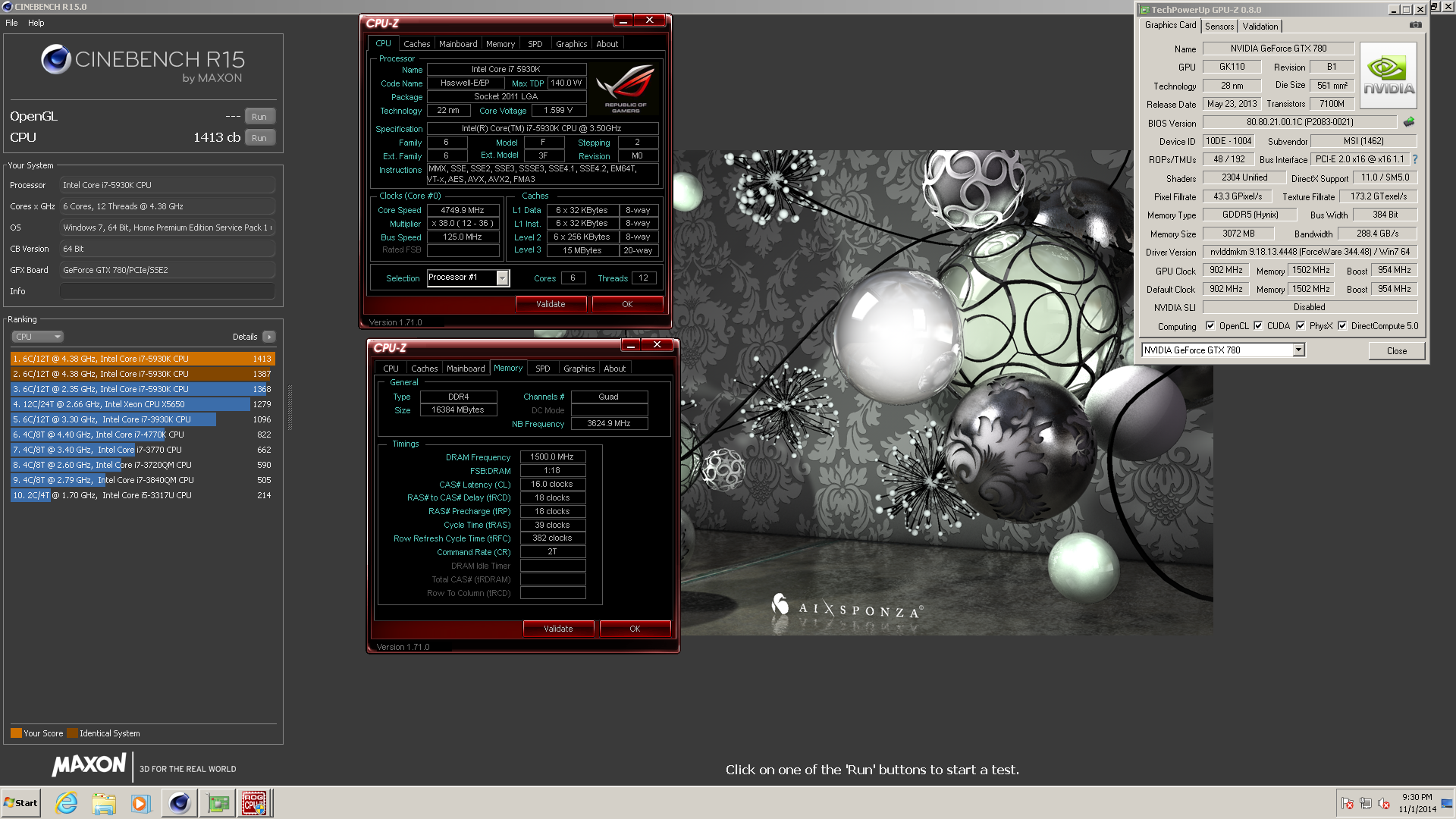Image resolution: width=1456 pixels, height=819 pixels.
Task: Select ranking row 10 Intel Core i5-3317U
Action: tap(143, 495)
